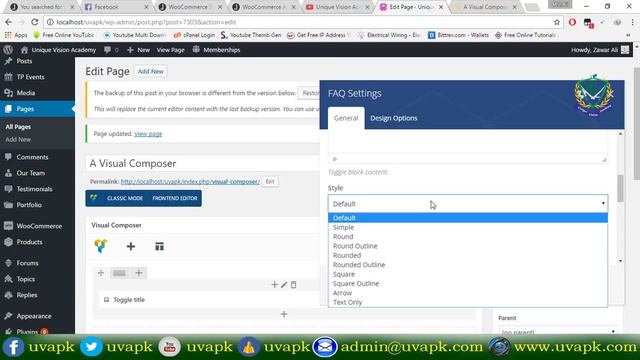Open cPanel Login bookmark

point(194,35)
